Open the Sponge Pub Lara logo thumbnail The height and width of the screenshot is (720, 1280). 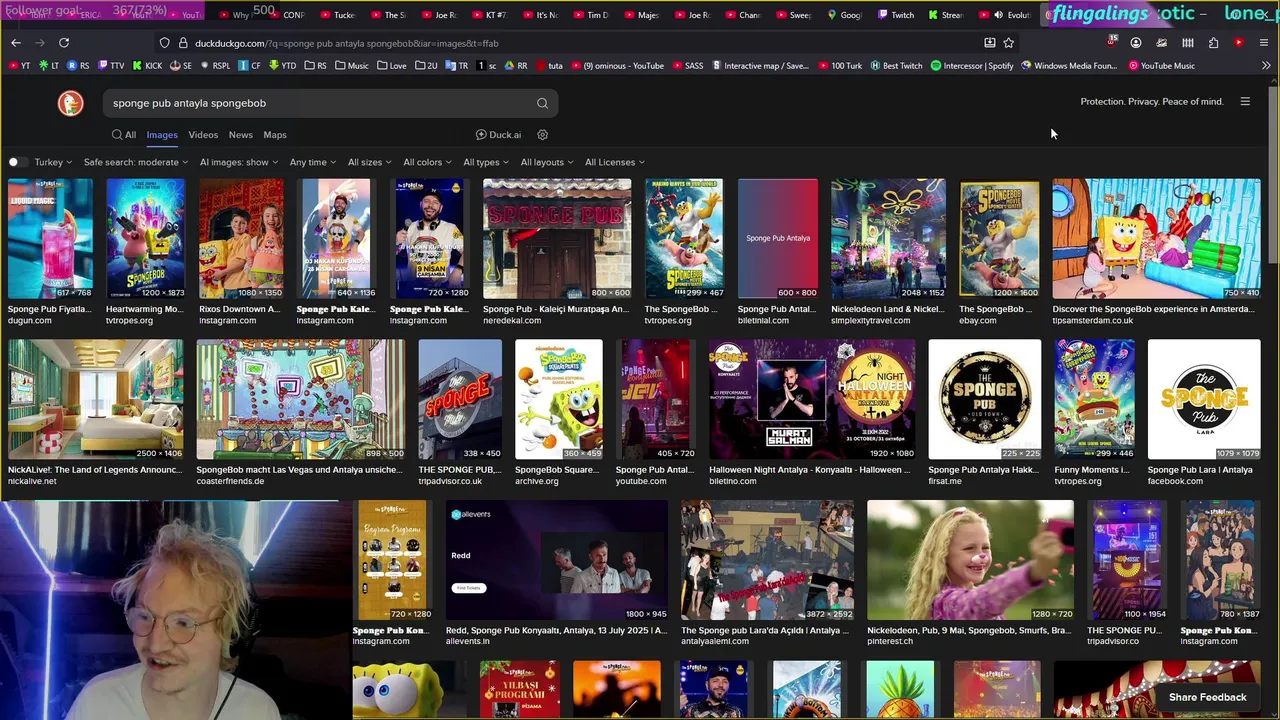[1204, 400]
